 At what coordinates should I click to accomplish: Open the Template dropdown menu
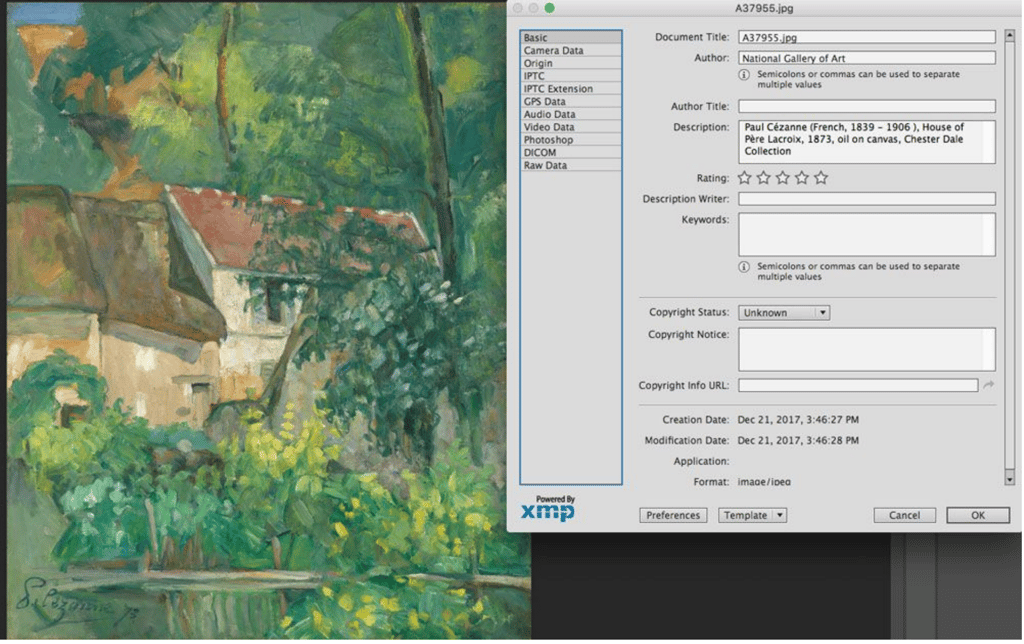coord(752,515)
